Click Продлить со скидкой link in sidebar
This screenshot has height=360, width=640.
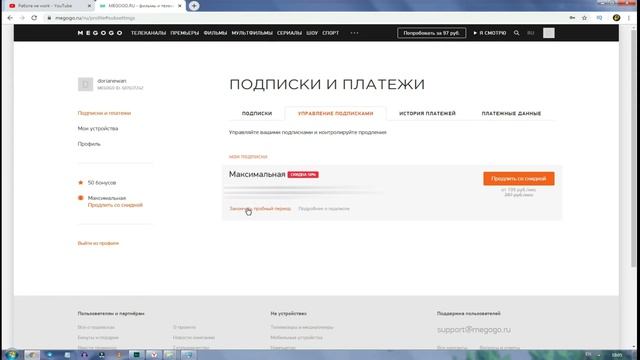pyautogui.click(x=115, y=205)
